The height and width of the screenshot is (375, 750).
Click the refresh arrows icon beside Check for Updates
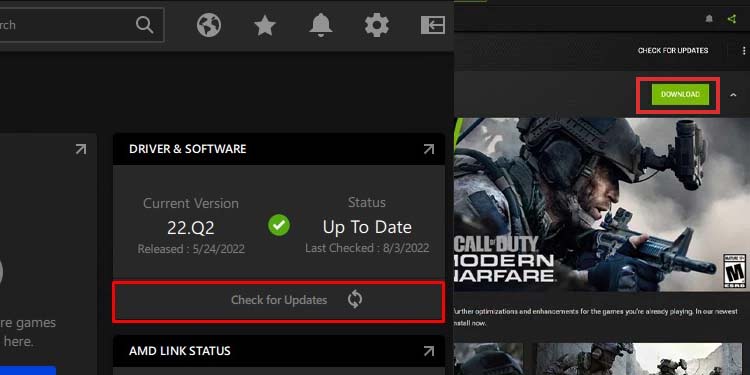[355, 300]
